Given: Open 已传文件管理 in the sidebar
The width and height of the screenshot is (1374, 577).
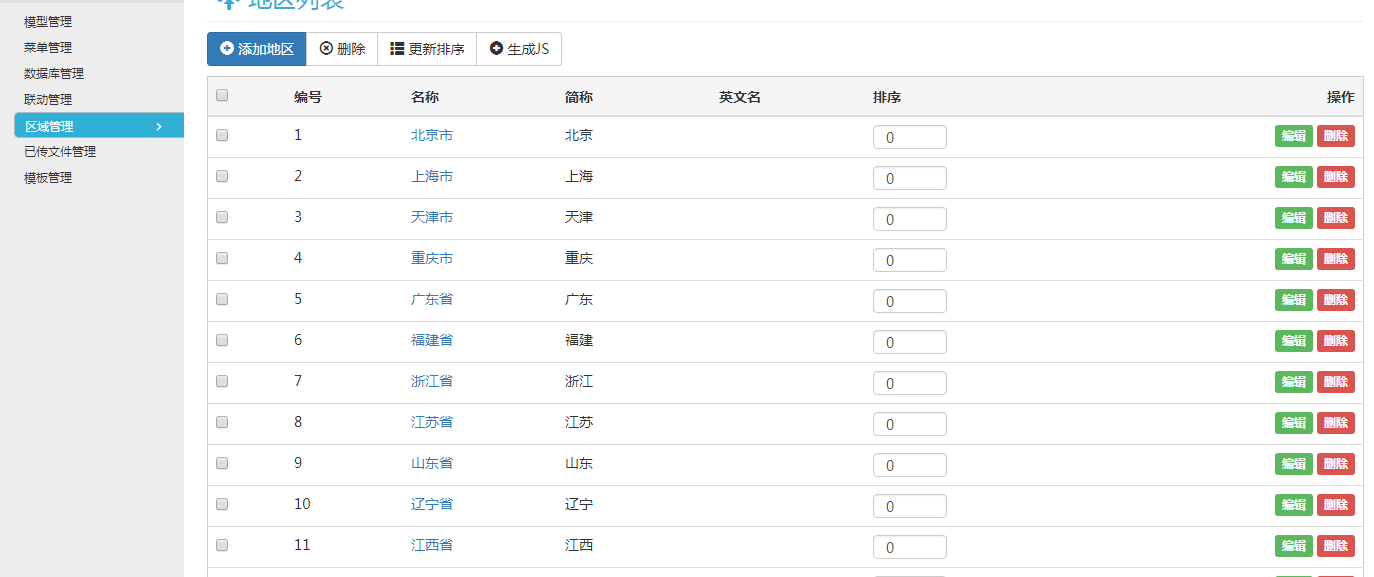Looking at the screenshot, I should [x=60, y=152].
